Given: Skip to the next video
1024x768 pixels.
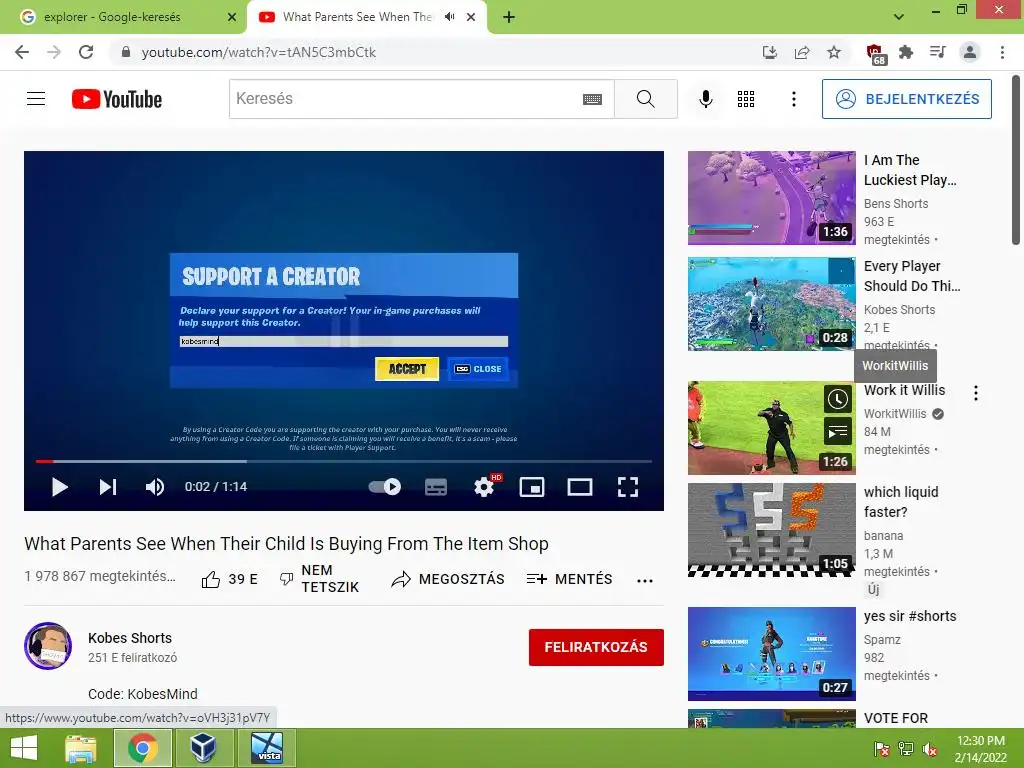Looking at the screenshot, I should click(108, 487).
